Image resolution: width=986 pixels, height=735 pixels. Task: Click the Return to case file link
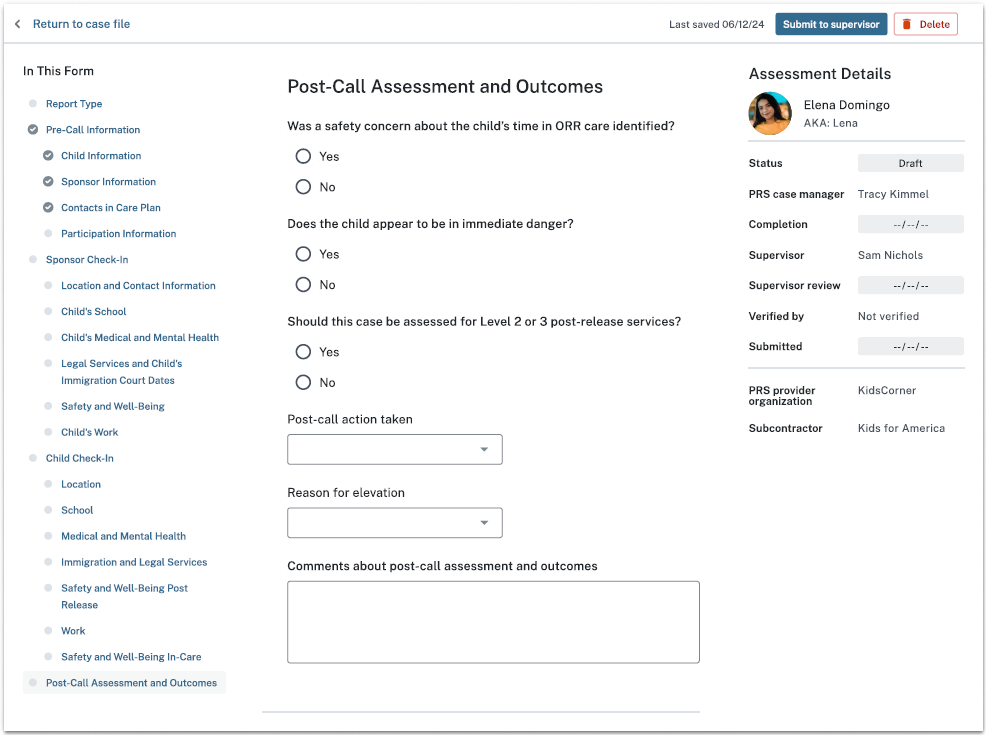coord(81,24)
